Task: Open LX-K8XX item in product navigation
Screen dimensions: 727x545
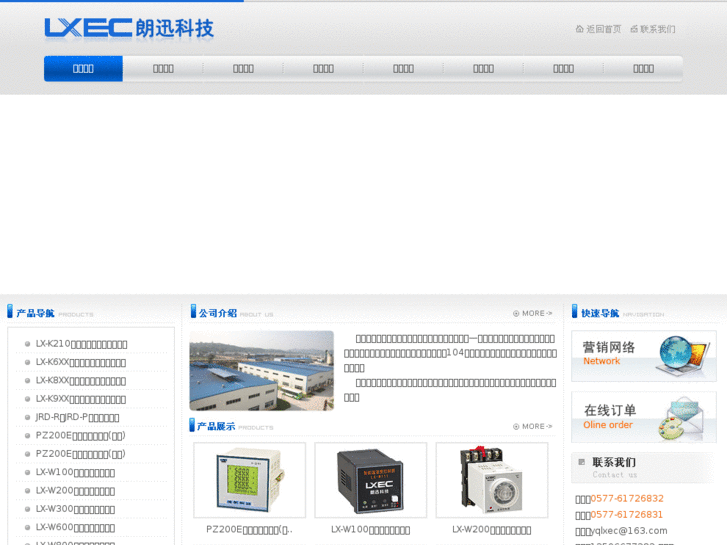Action: (x=81, y=381)
